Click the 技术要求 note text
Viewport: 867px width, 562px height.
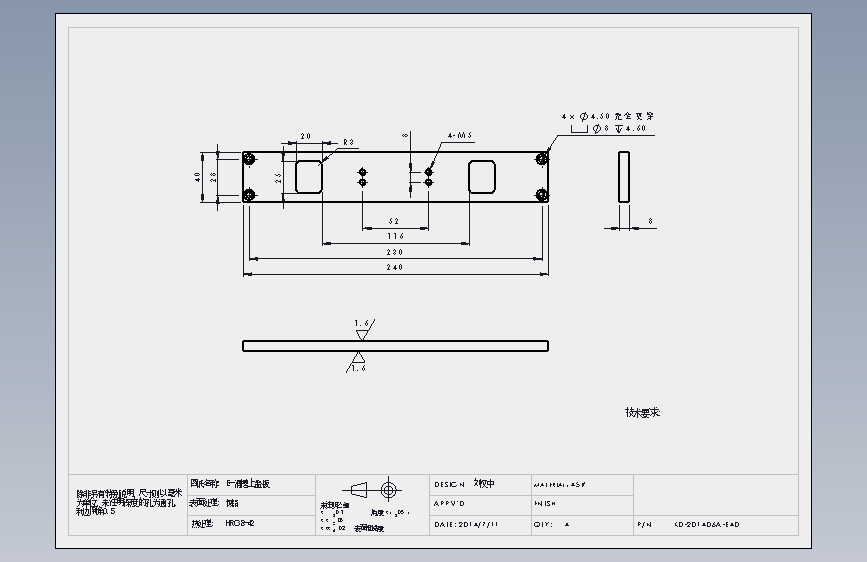pyautogui.click(x=643, y=413)
